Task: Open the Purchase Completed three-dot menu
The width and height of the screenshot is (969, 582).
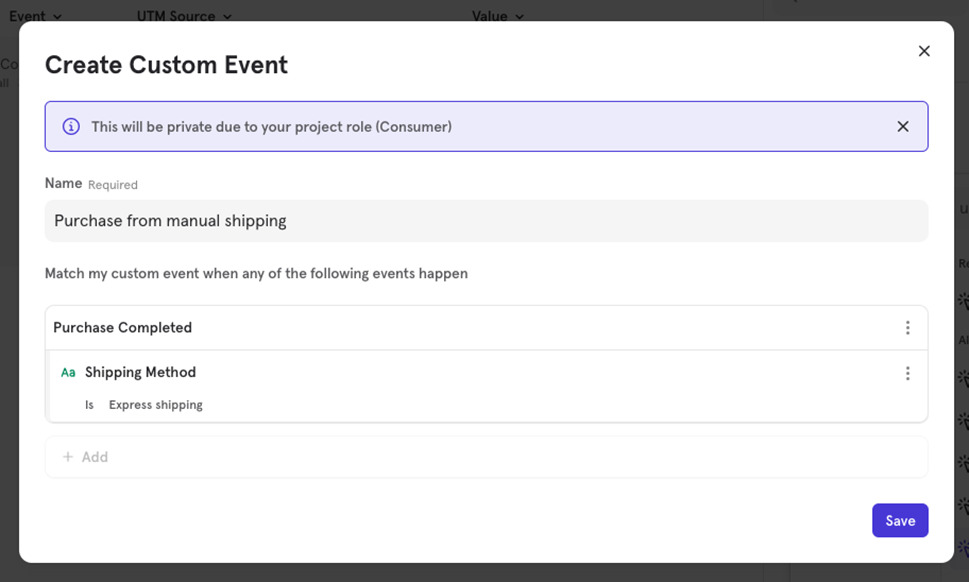Action: [x=907, y=328]
